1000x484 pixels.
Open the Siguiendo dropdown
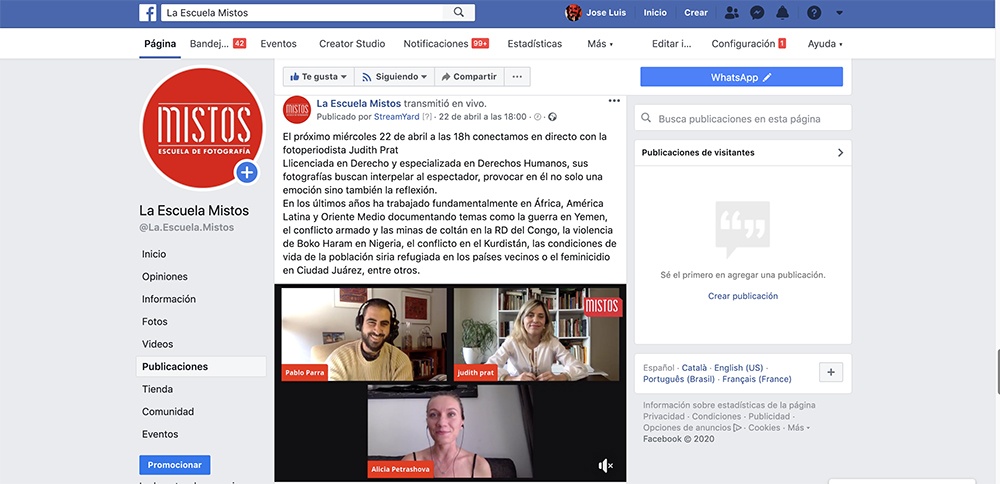tap(394, 77)
